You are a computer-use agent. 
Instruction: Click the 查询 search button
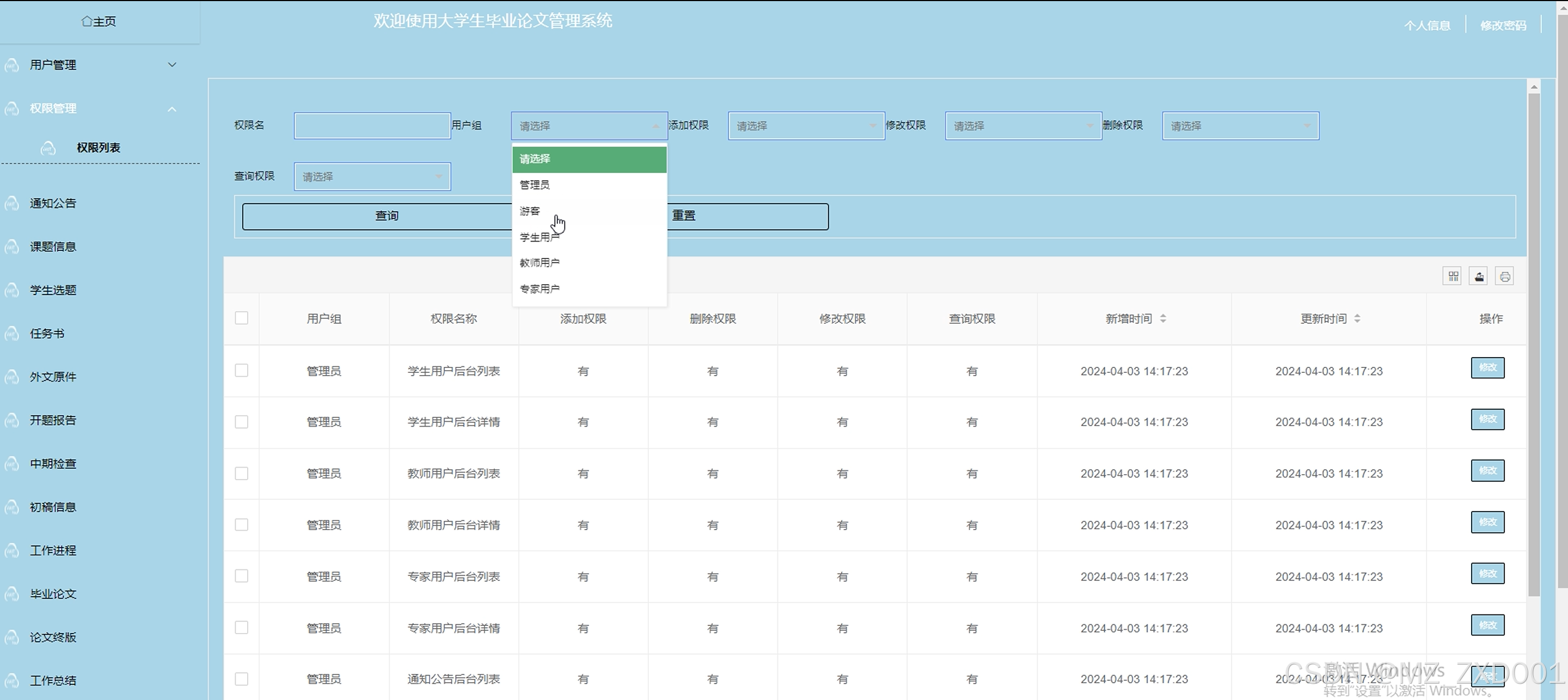(x=386, y=216)
